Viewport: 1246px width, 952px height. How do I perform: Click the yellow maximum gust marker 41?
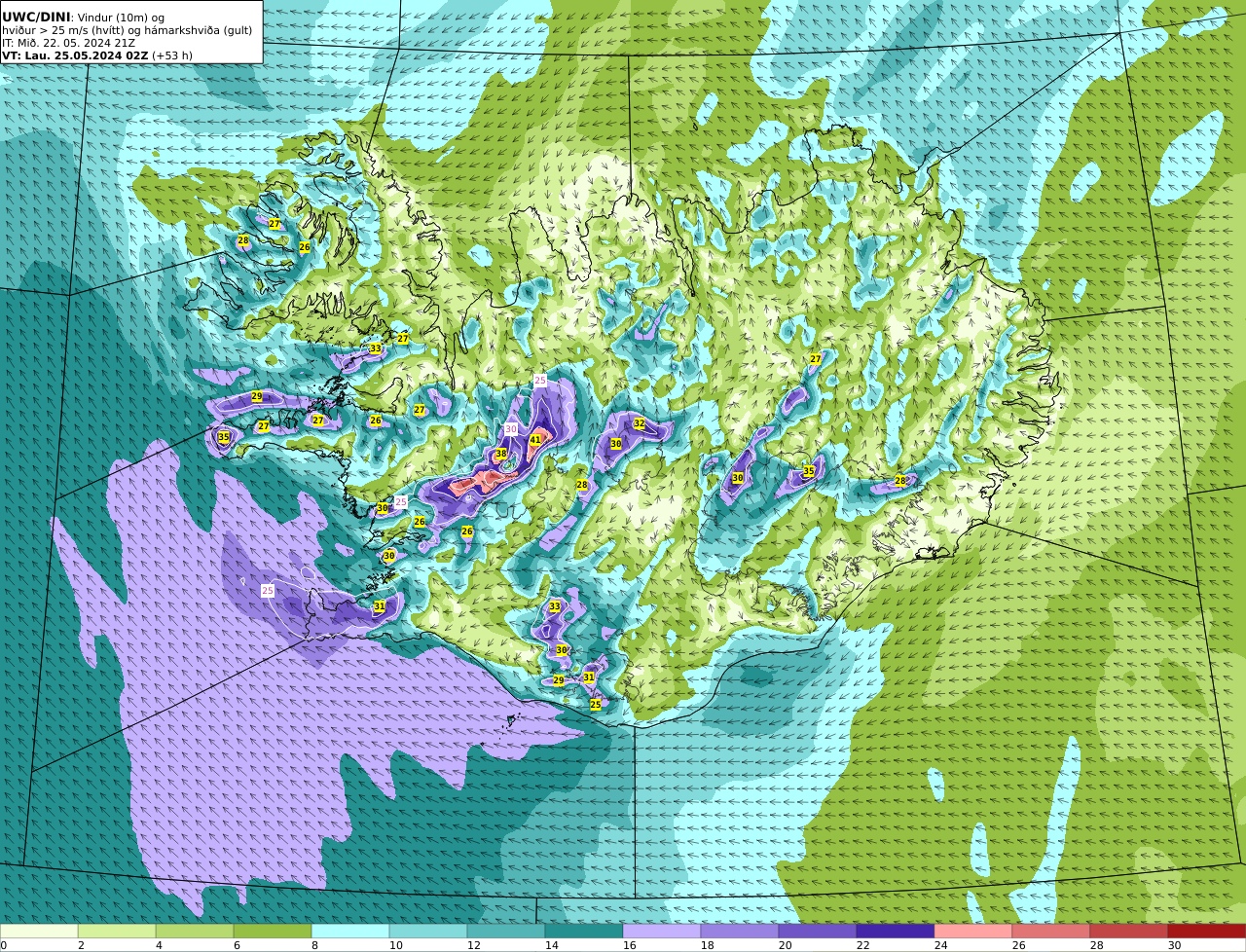point(534,440)
